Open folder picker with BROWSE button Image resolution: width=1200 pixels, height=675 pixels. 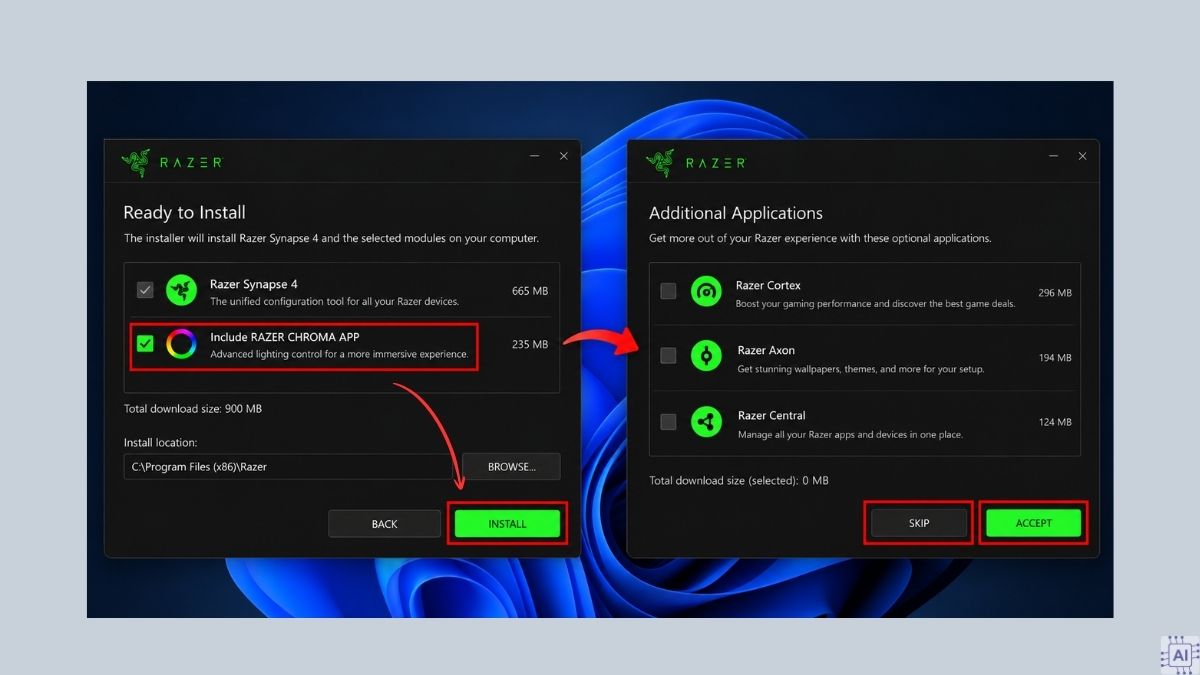511,467
